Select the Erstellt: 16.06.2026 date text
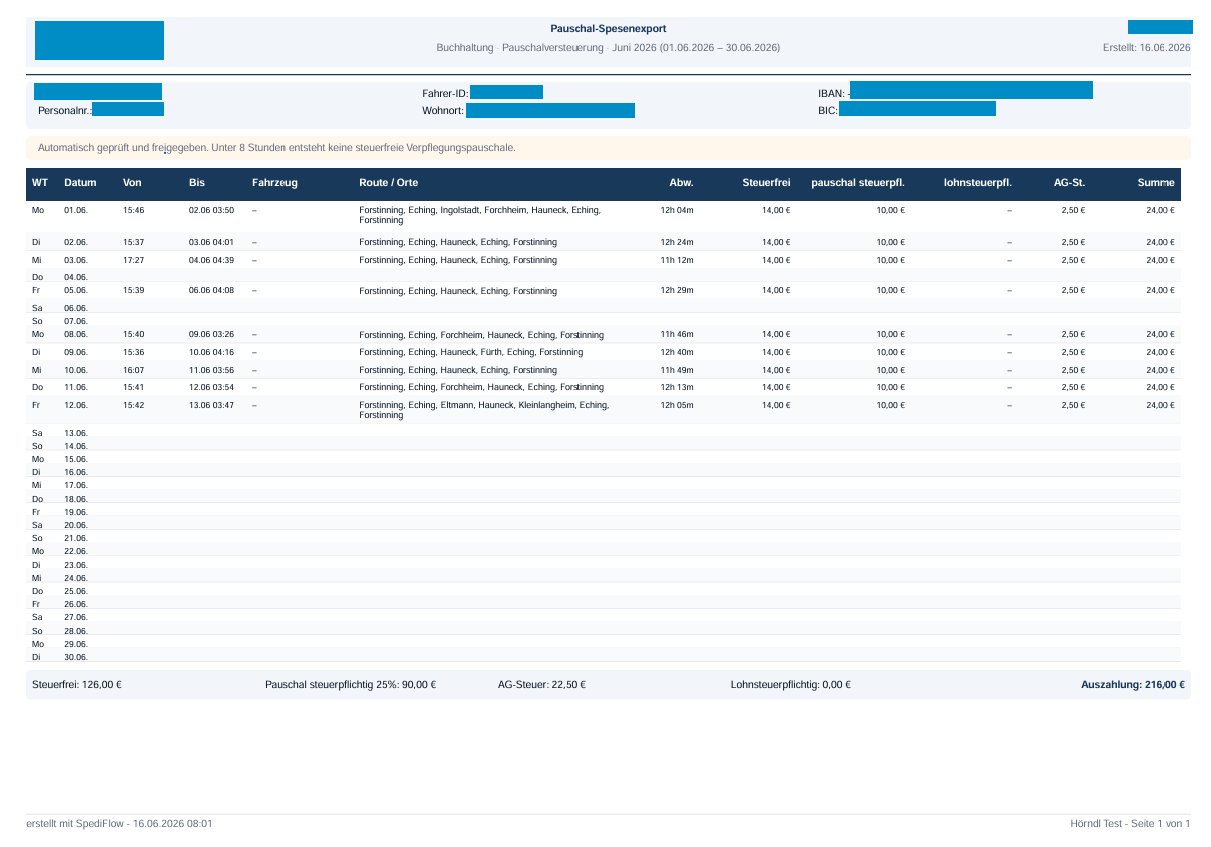This screenshot has width=1211, height=847. [x=1146, y=48]
